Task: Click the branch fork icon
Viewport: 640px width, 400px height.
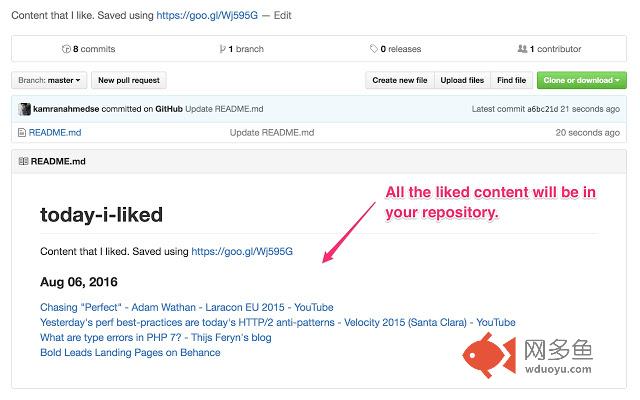Action: tap(222, 49)
